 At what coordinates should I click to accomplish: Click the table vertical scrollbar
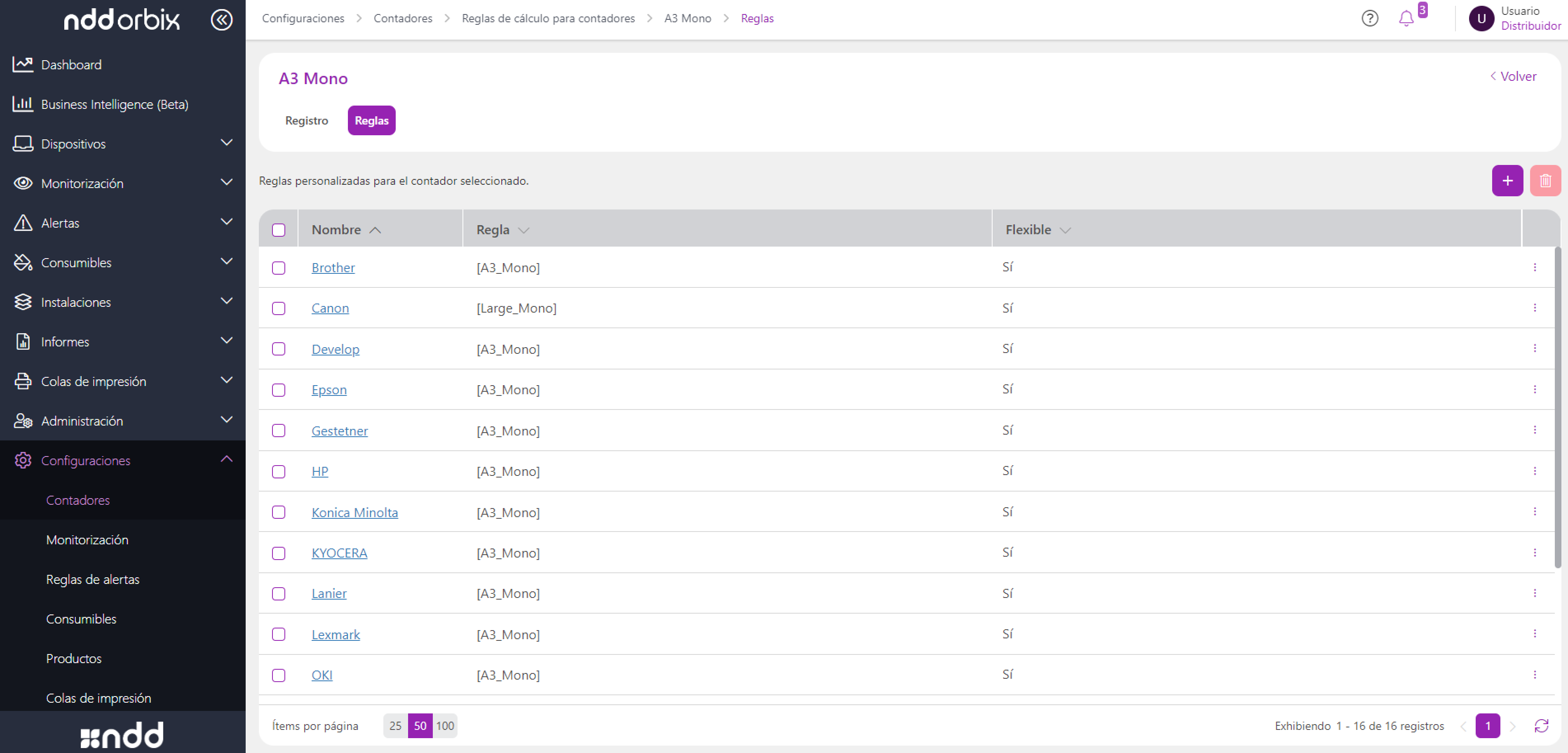[1558, 407]
